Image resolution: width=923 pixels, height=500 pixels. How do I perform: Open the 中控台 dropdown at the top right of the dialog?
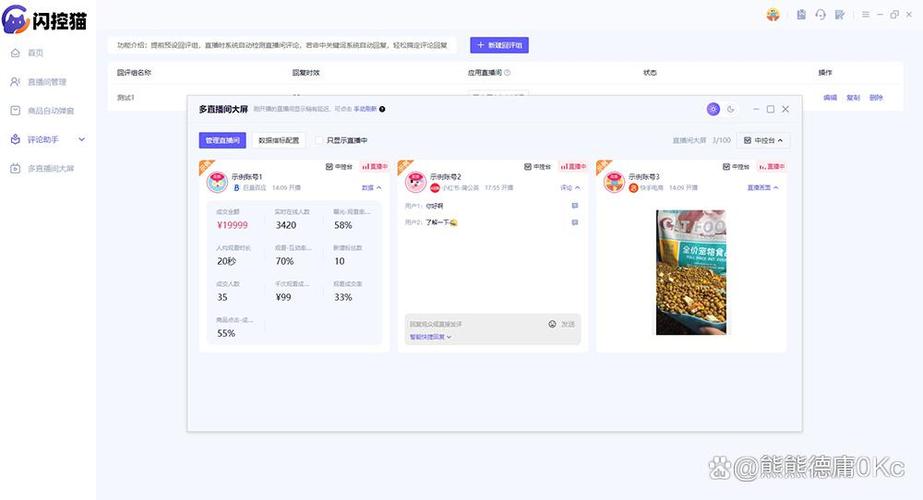(x=763, y=140)
